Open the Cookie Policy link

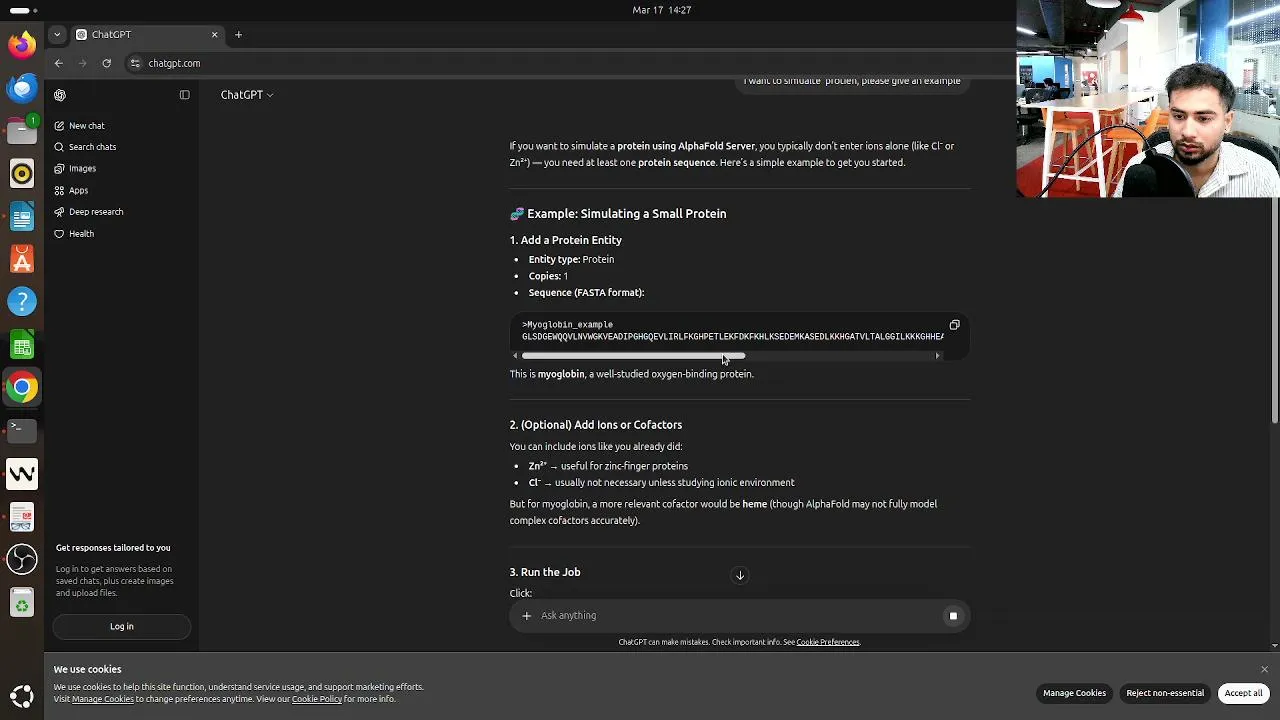coord(317,699)
